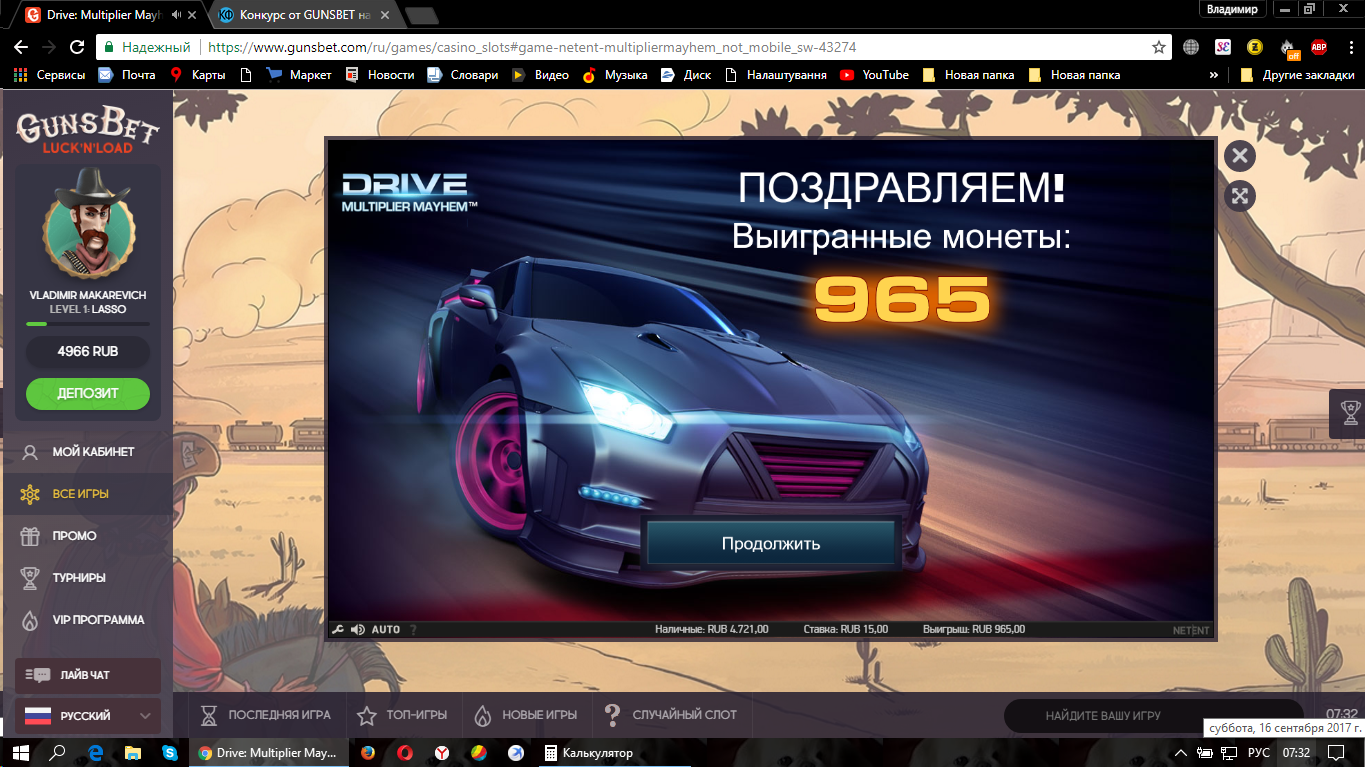Close the game overlay with the X icon

pos(1239,155)
